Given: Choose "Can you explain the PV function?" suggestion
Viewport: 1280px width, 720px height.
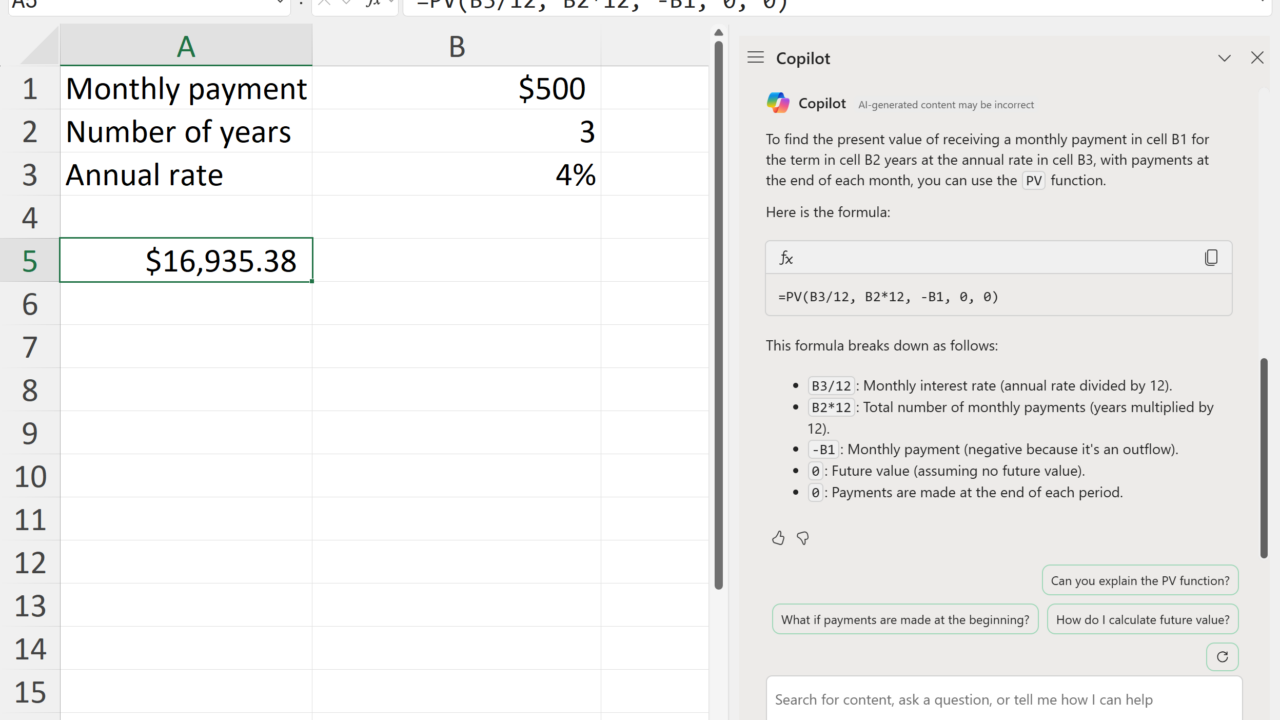Looking at the screenshot, I should coord(1140,581).
